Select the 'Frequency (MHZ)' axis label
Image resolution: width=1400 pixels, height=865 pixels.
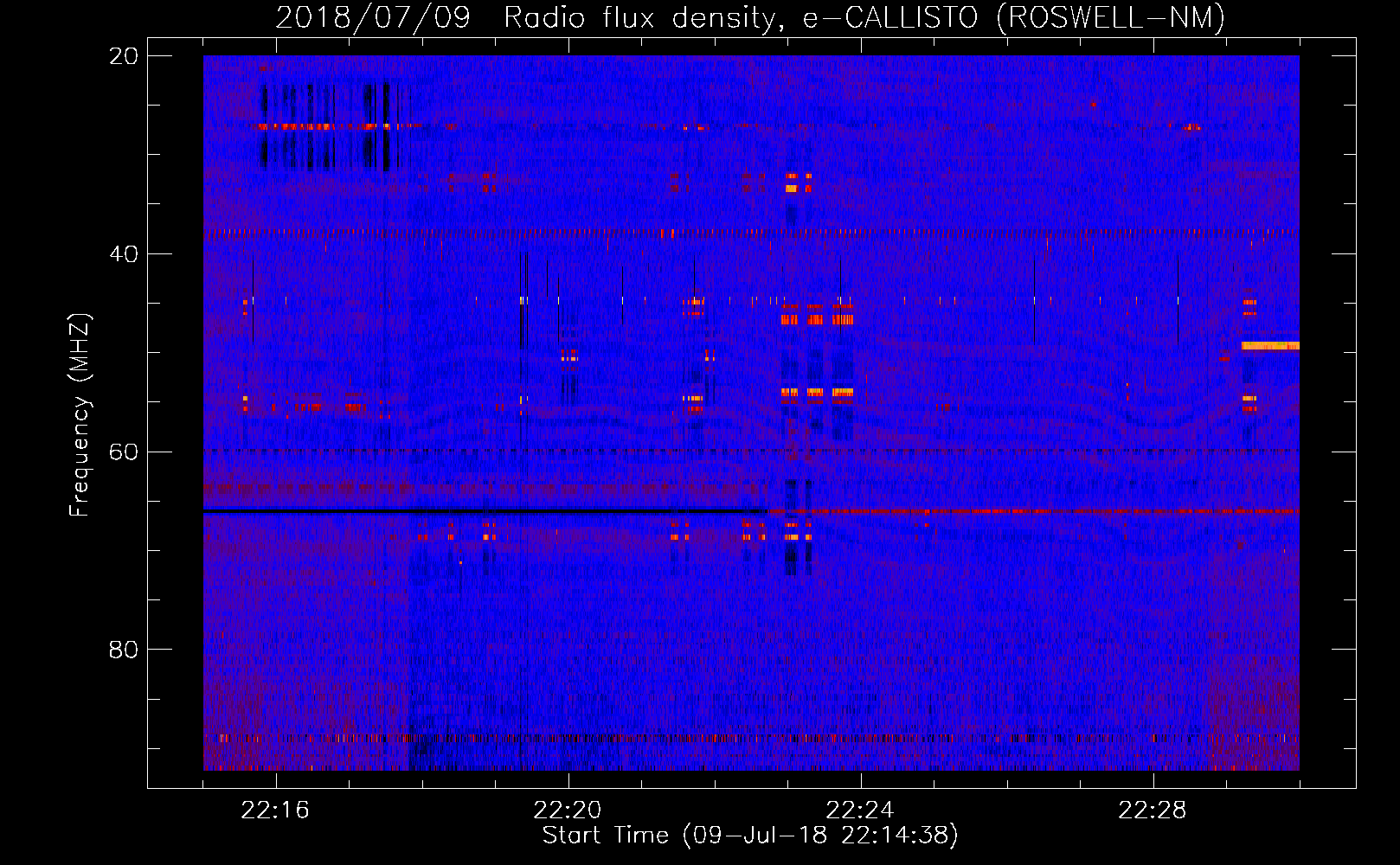coord(80,415)
